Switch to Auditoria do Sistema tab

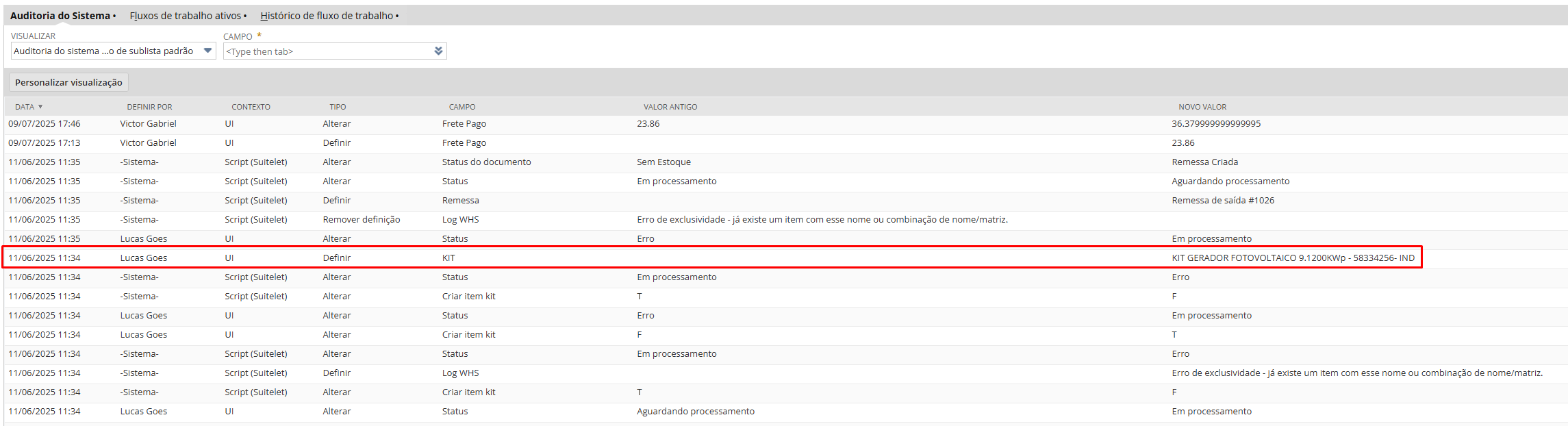pyautogui.click(x=60, y=16)
